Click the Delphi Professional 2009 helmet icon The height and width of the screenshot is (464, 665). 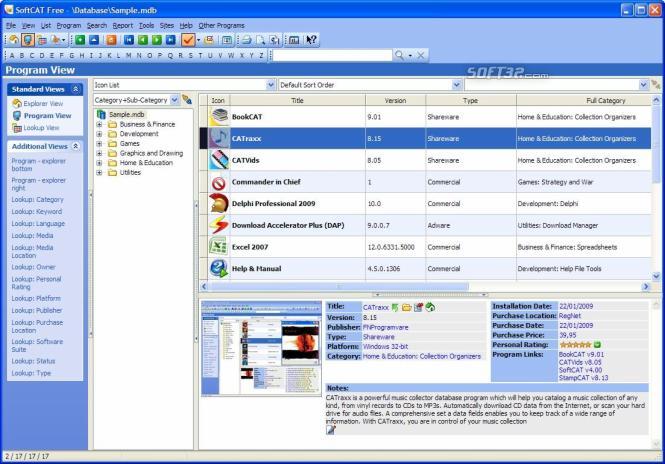tap(219, 203)
